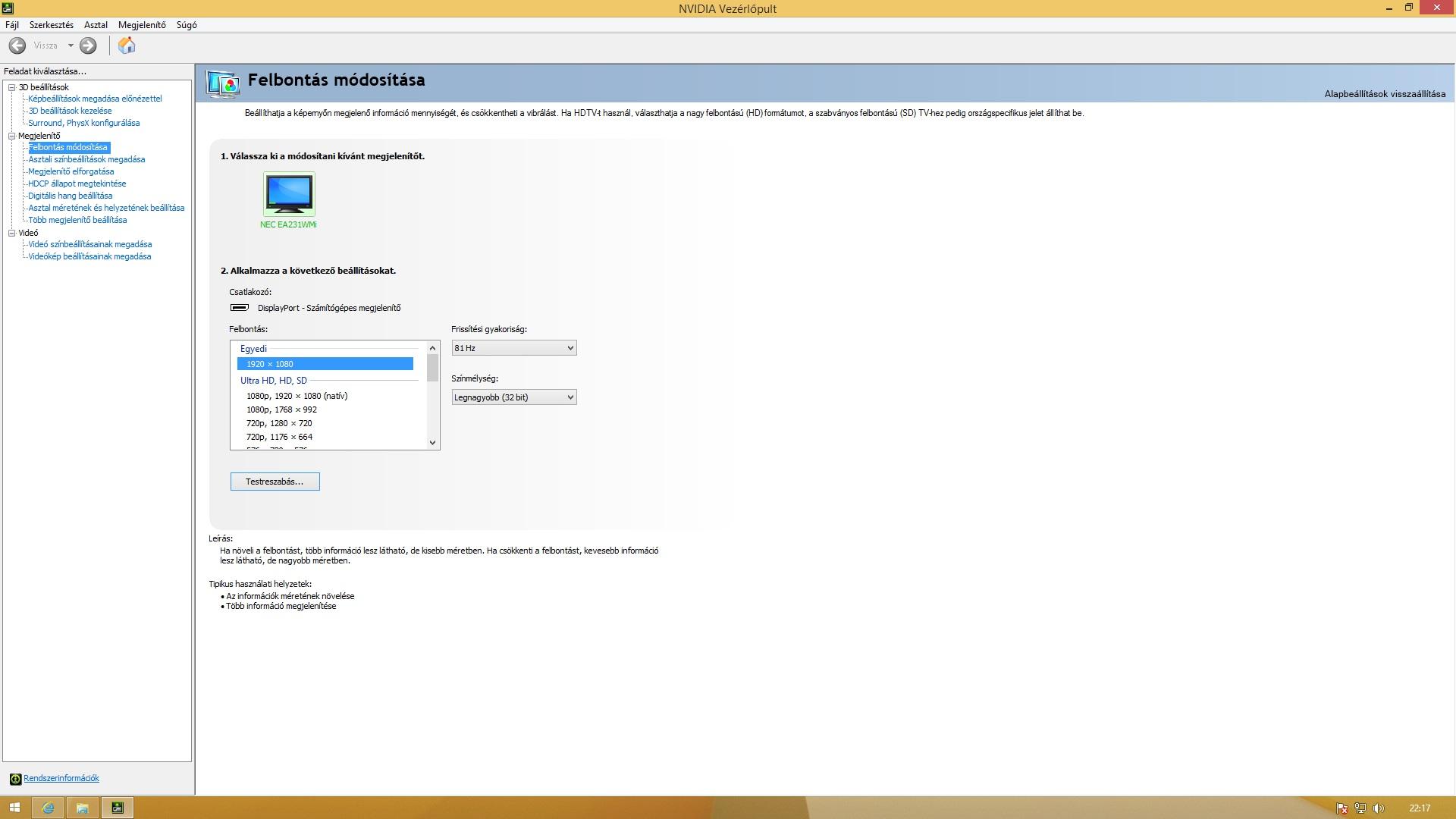This screenshot has height=819, width=1456.
Task: Click the Windows Start button
Action: (14, 808)
